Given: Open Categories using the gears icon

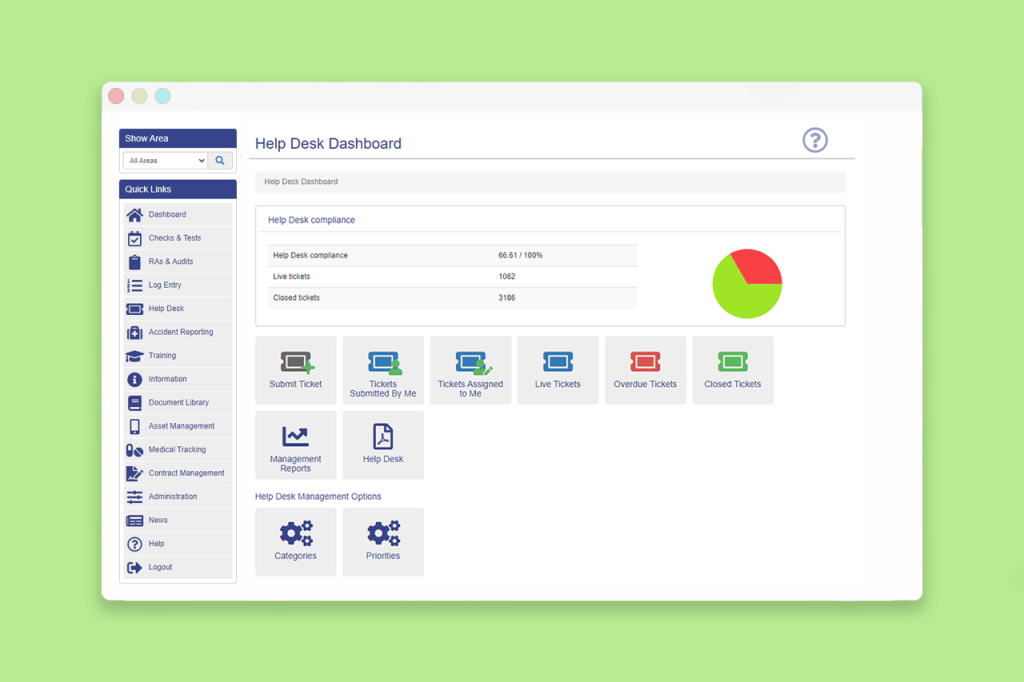Looking at the screenshot, I should point(295,533).
